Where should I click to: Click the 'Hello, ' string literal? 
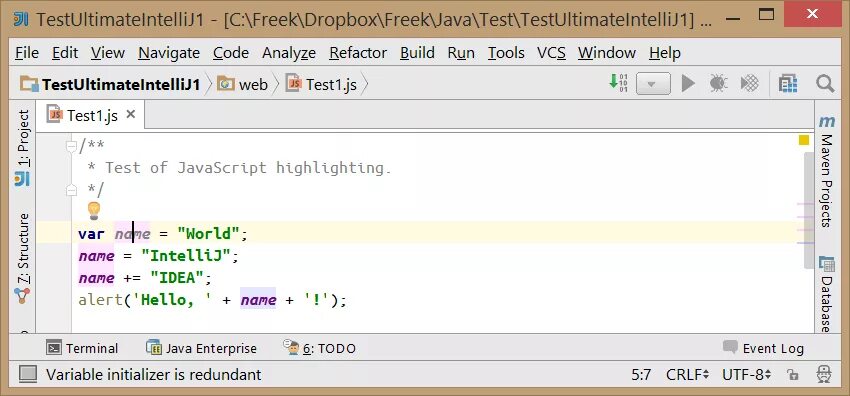pos(172,300)
